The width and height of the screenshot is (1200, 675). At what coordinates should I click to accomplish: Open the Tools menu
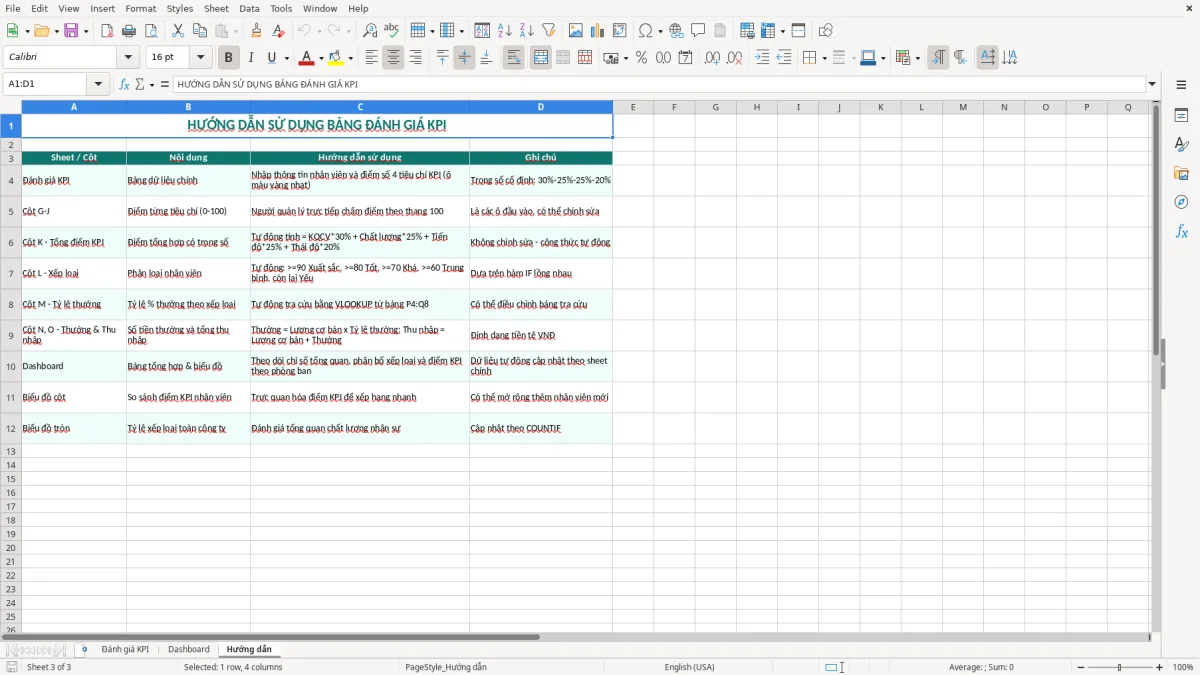coord(281,8)
